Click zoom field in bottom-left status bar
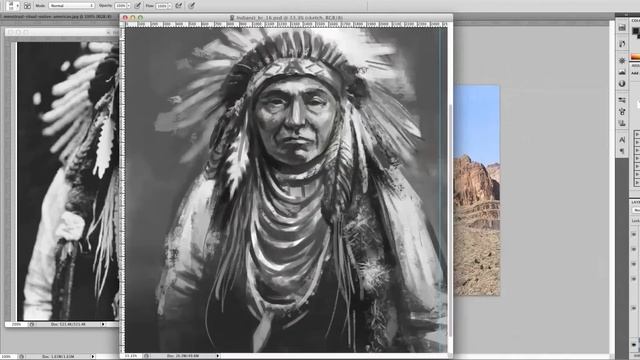Image resolution: width=640 pixels, height=360 pixels. pyautogui.click(x=7, y=356)
